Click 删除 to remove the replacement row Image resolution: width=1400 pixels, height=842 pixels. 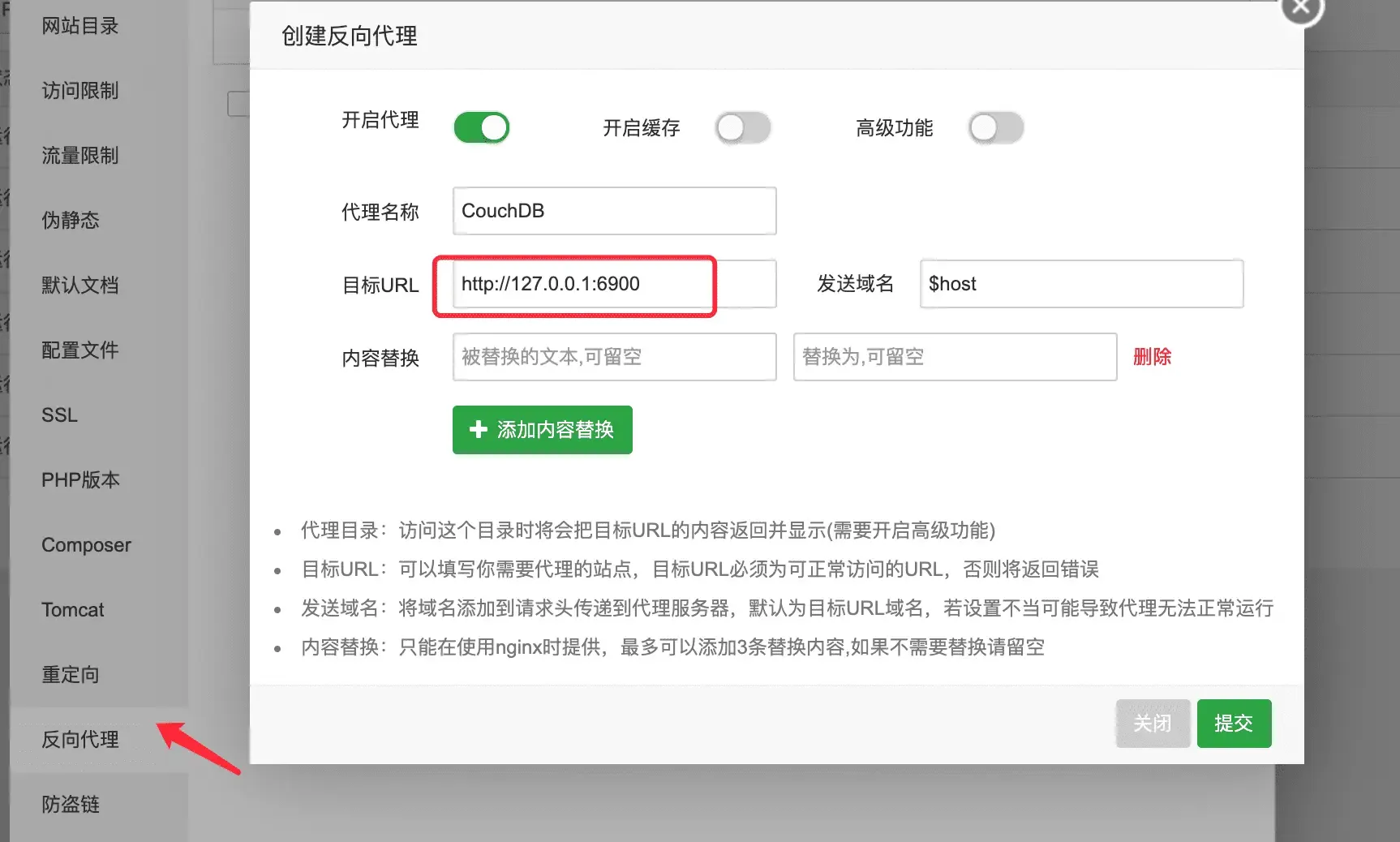(x=1152, y=357)
